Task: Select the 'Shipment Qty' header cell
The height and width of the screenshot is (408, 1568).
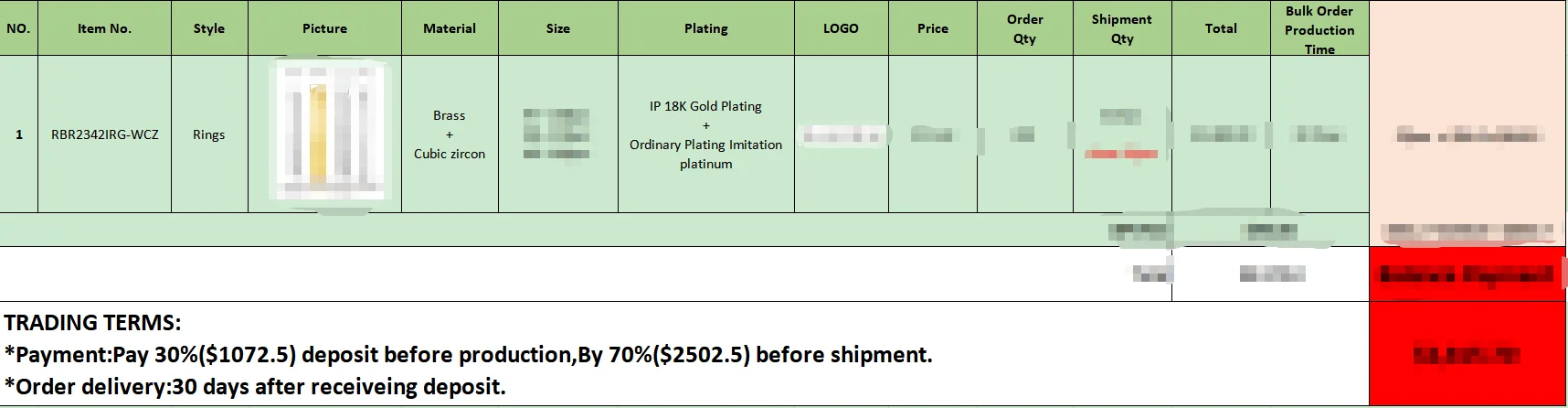Action: [x=1122, y=28]
